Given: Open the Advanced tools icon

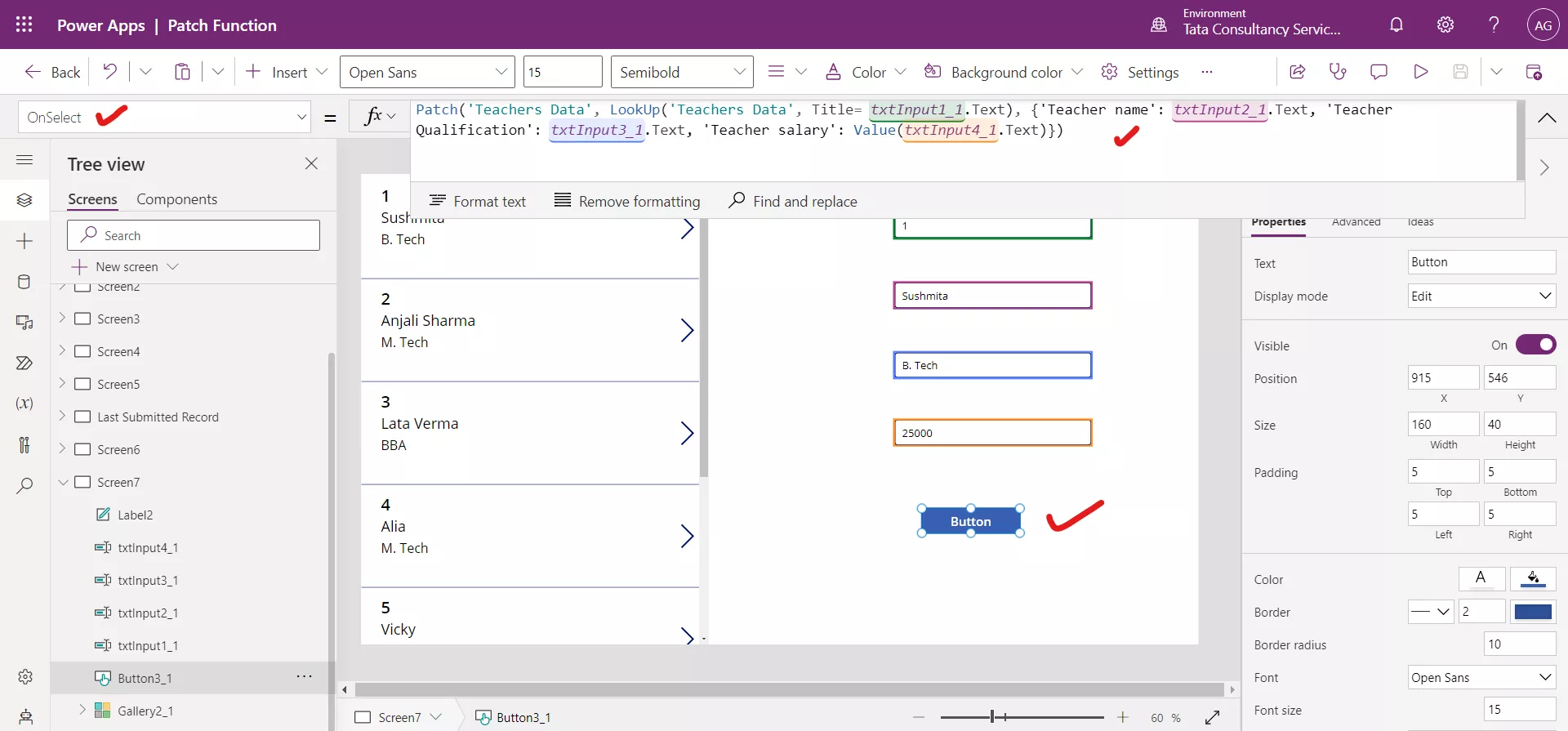Looking at the screenshot, I should click(x=24, y=444).
